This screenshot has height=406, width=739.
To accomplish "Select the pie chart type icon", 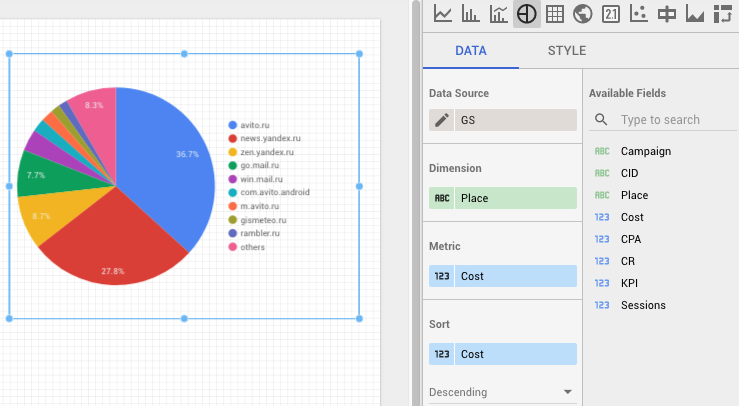I will [x=527, y=14].
